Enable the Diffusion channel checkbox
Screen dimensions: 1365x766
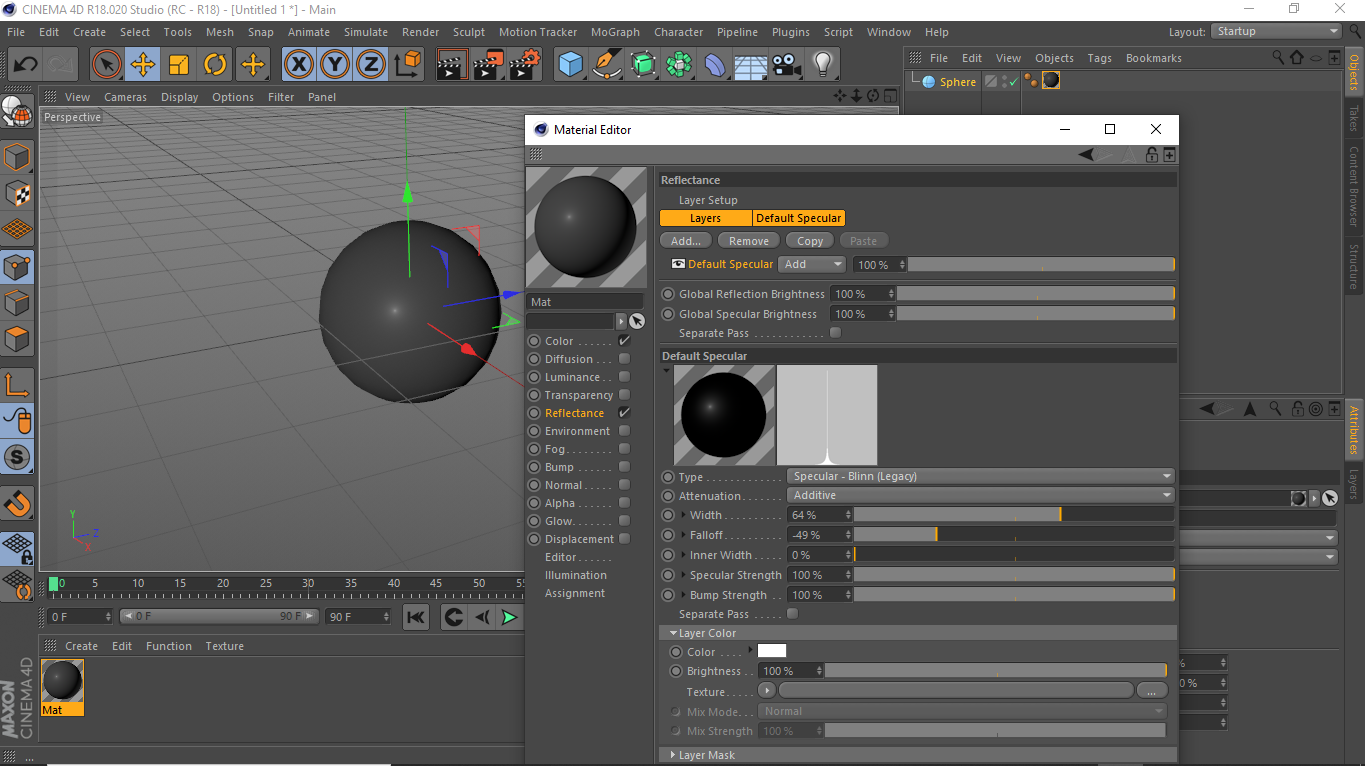pos(624,359)
